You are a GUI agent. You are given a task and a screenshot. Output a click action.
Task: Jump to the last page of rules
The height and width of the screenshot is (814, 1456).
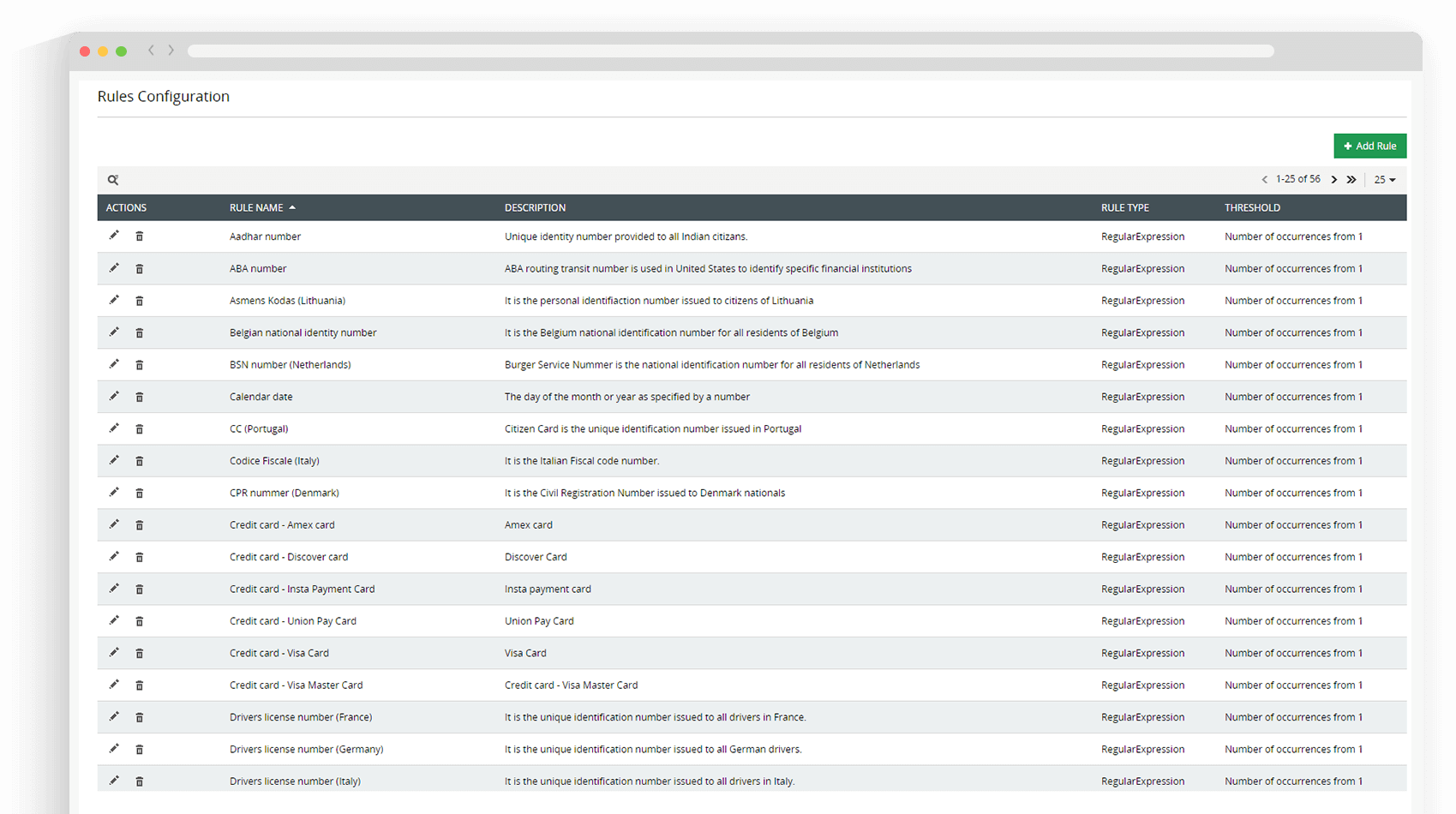click(x=1351, y=180)
